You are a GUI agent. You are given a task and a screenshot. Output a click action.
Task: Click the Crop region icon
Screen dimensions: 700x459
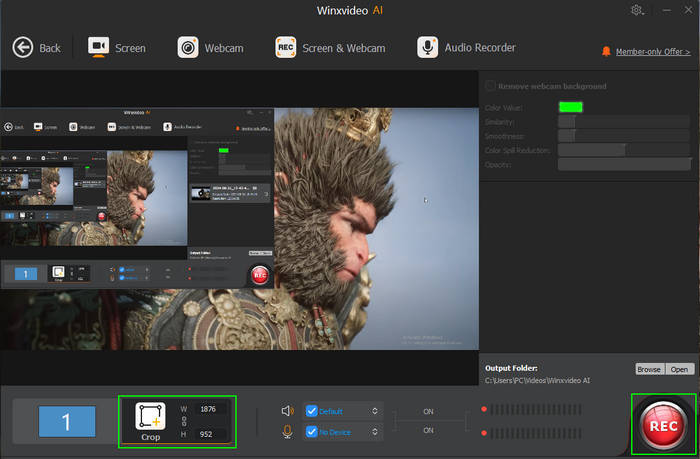(x=150, y=416)
